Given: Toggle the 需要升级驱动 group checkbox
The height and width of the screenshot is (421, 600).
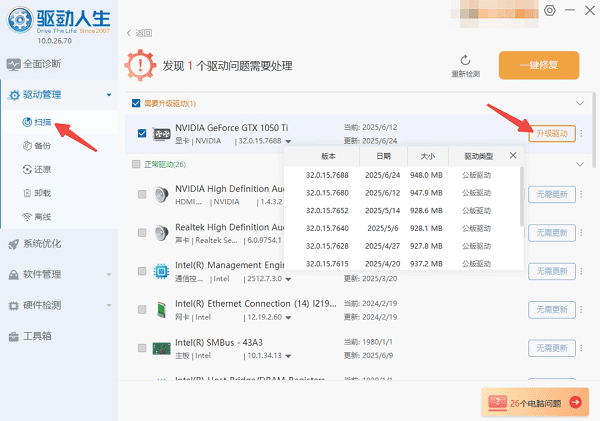Looking at the screenshot, I should pyautogui.click(x=136, y=103).
